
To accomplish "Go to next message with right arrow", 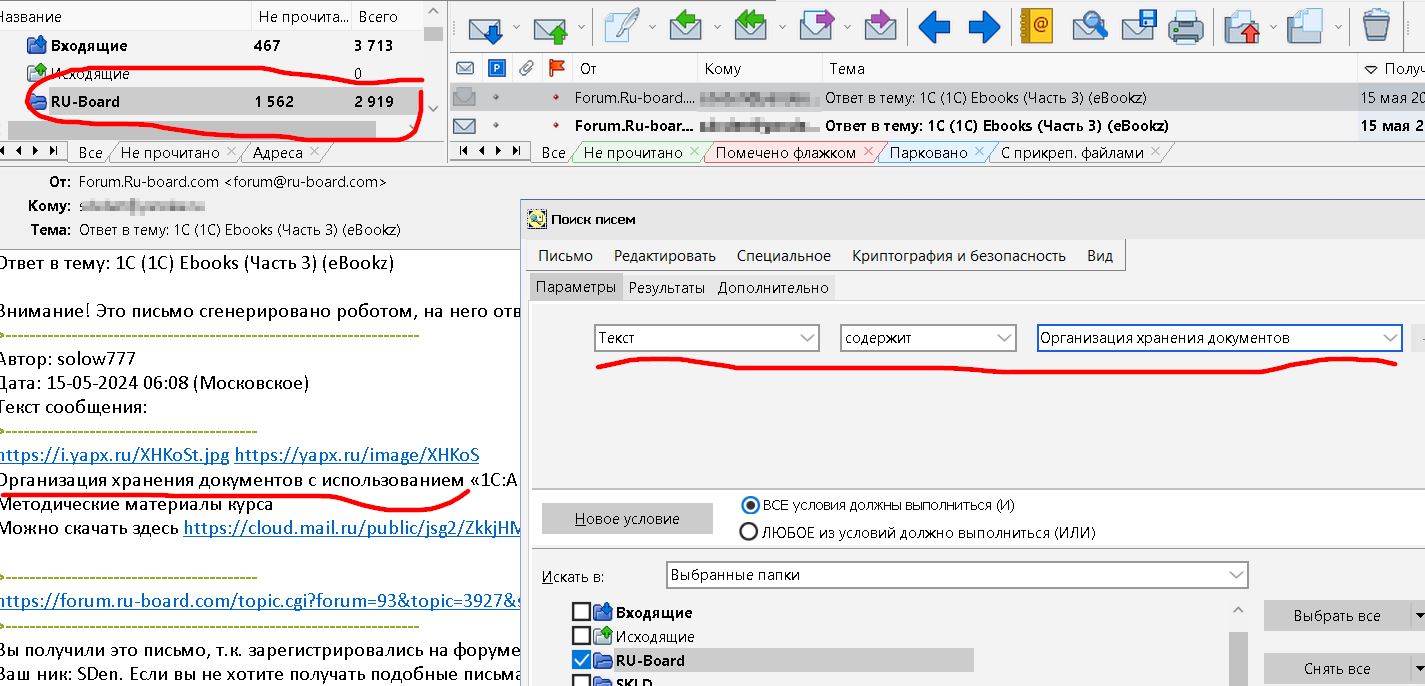I will (984, 26).
